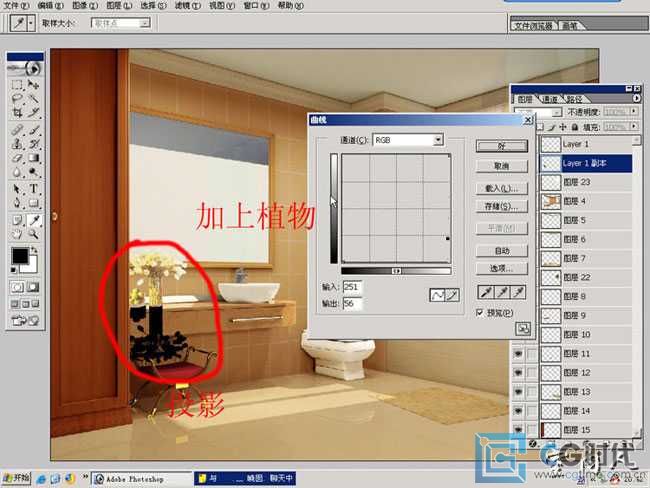Select the Magic Wand tool
The height and width of the screenshot is (488, 650).
[x=34, y=99]
